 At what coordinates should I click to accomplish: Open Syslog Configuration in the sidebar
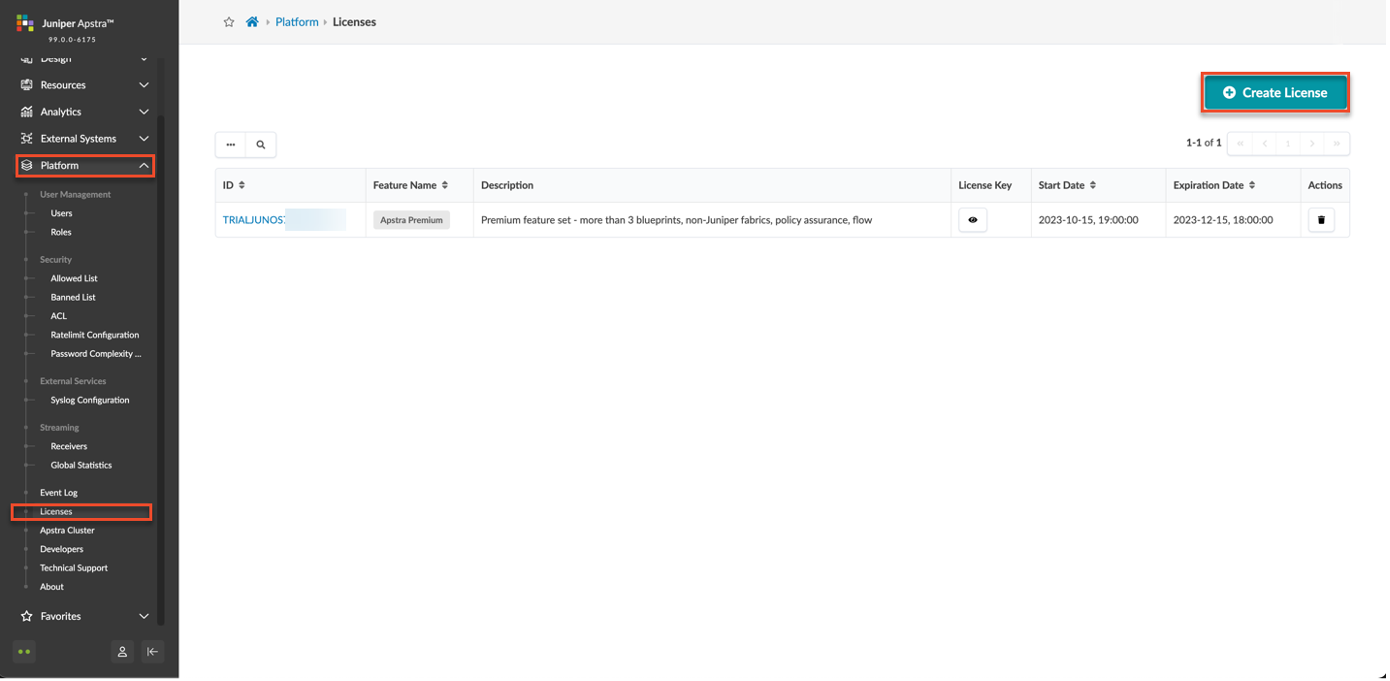(90, 400)
